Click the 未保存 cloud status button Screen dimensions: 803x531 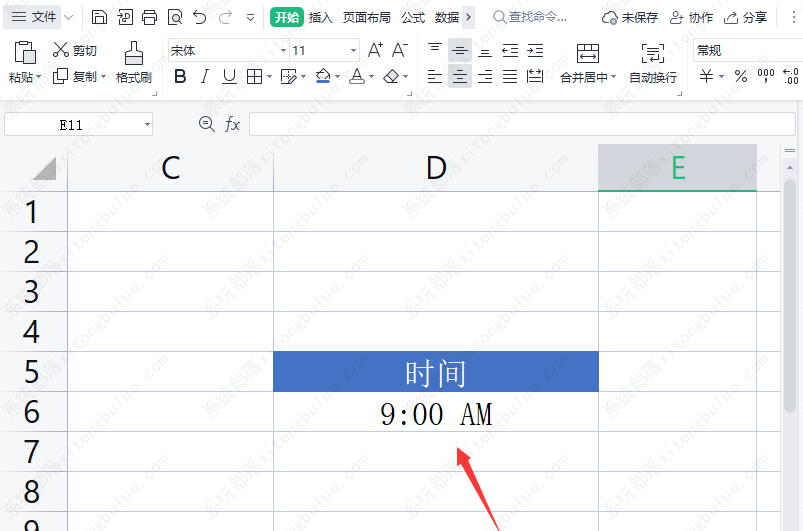(x=629, y=17)
